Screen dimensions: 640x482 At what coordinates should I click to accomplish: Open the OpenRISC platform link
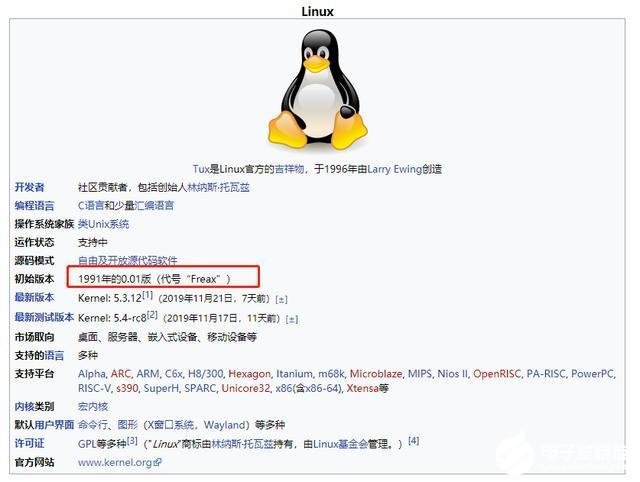[x=497, y=373]
